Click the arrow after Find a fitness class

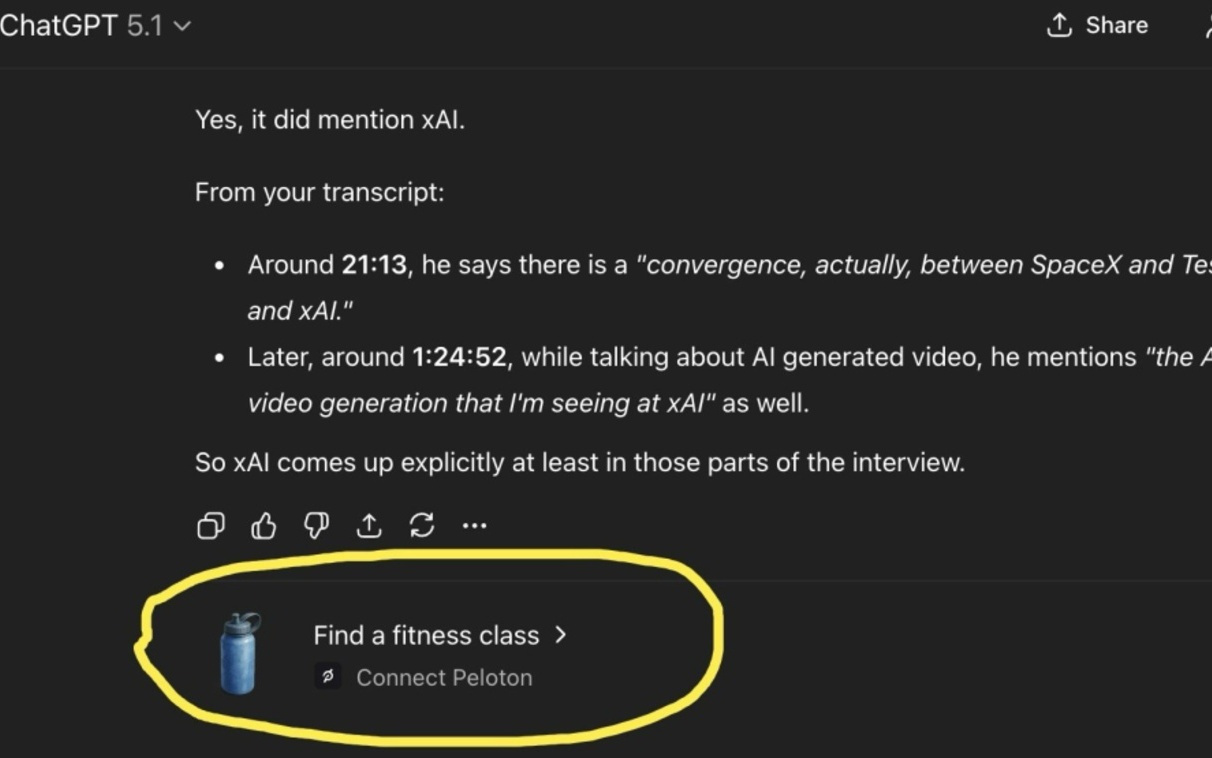[x=561, y=635]
